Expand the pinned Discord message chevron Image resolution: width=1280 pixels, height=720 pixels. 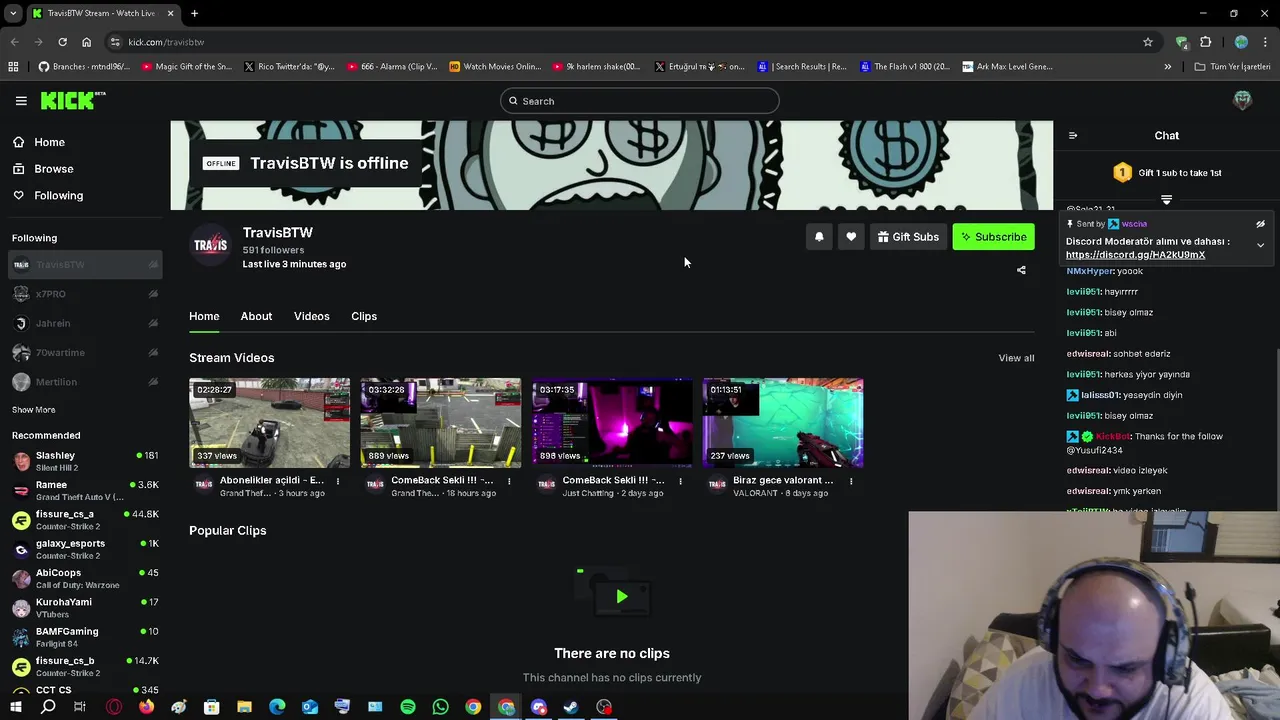point(1260,245)
